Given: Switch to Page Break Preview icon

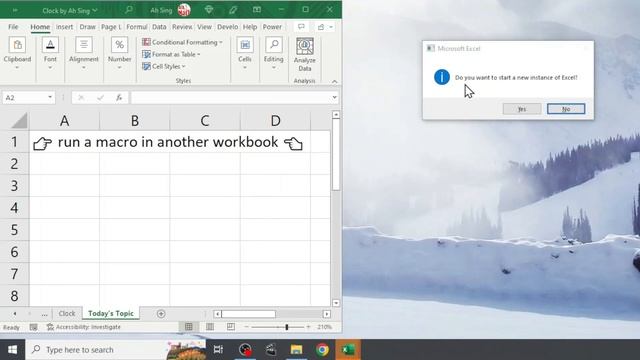Looking at the screenshot, I should (231, 327).
